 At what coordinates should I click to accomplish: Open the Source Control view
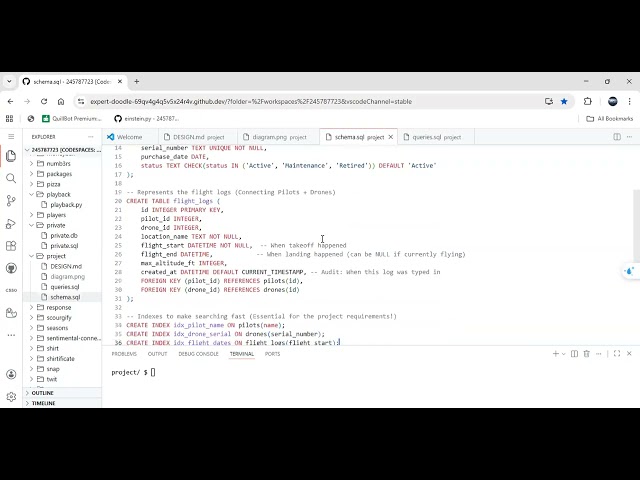tap(11, 200)
